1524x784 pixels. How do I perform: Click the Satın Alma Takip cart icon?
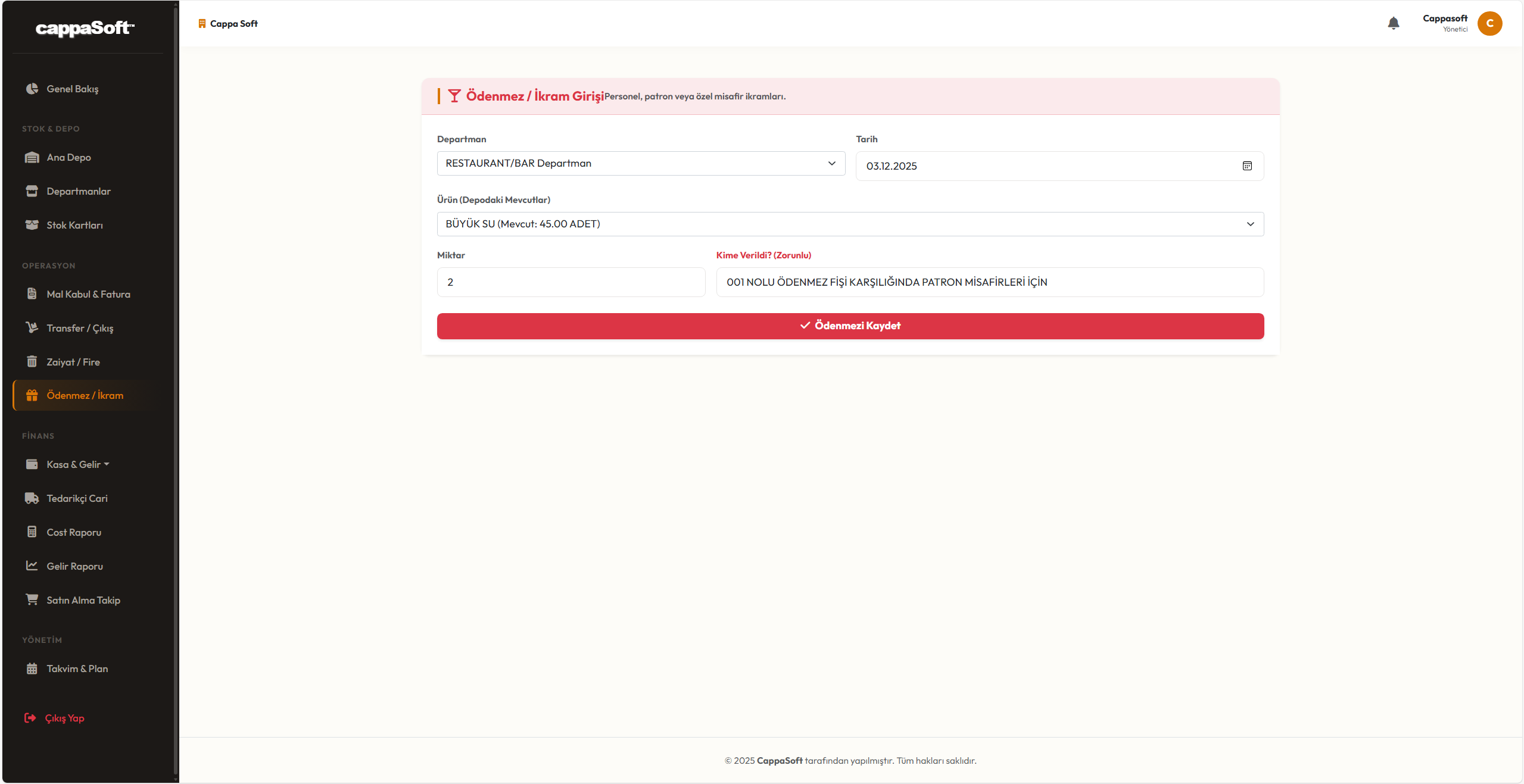pyautogui.click(x=32, y=599)
